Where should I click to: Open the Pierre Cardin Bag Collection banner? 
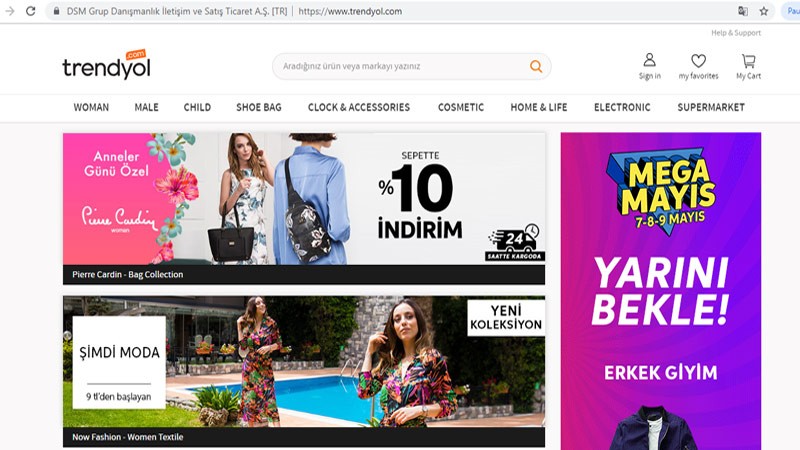[x=304, y=208]
